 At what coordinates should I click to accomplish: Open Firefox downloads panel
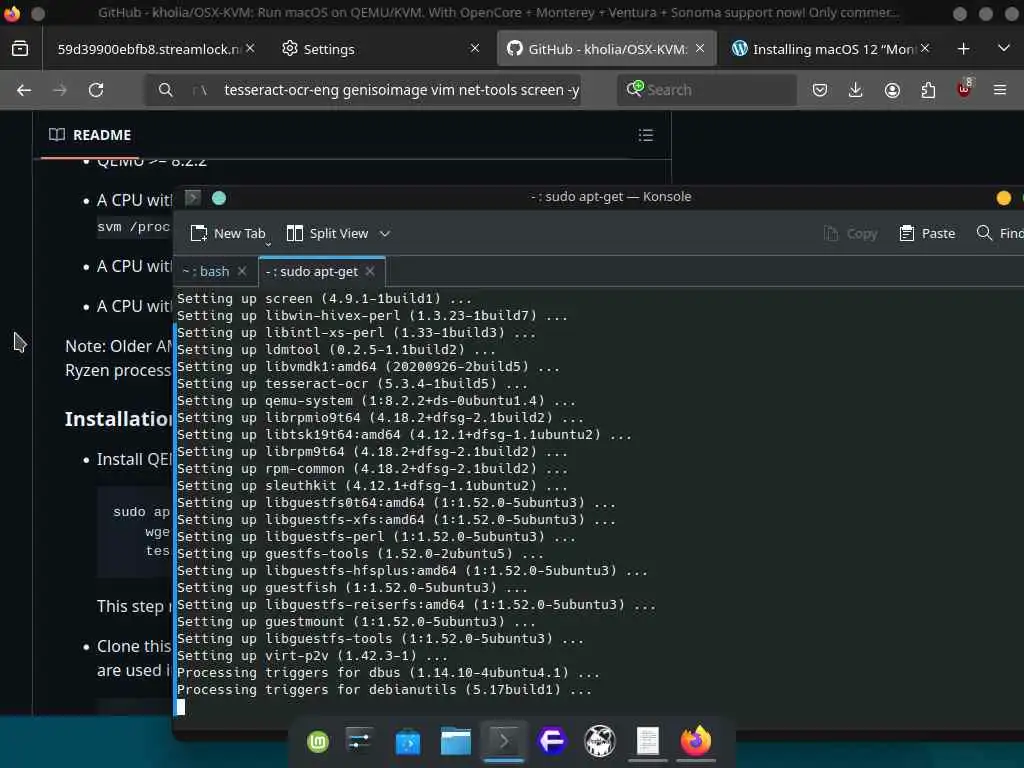point(856,90)
